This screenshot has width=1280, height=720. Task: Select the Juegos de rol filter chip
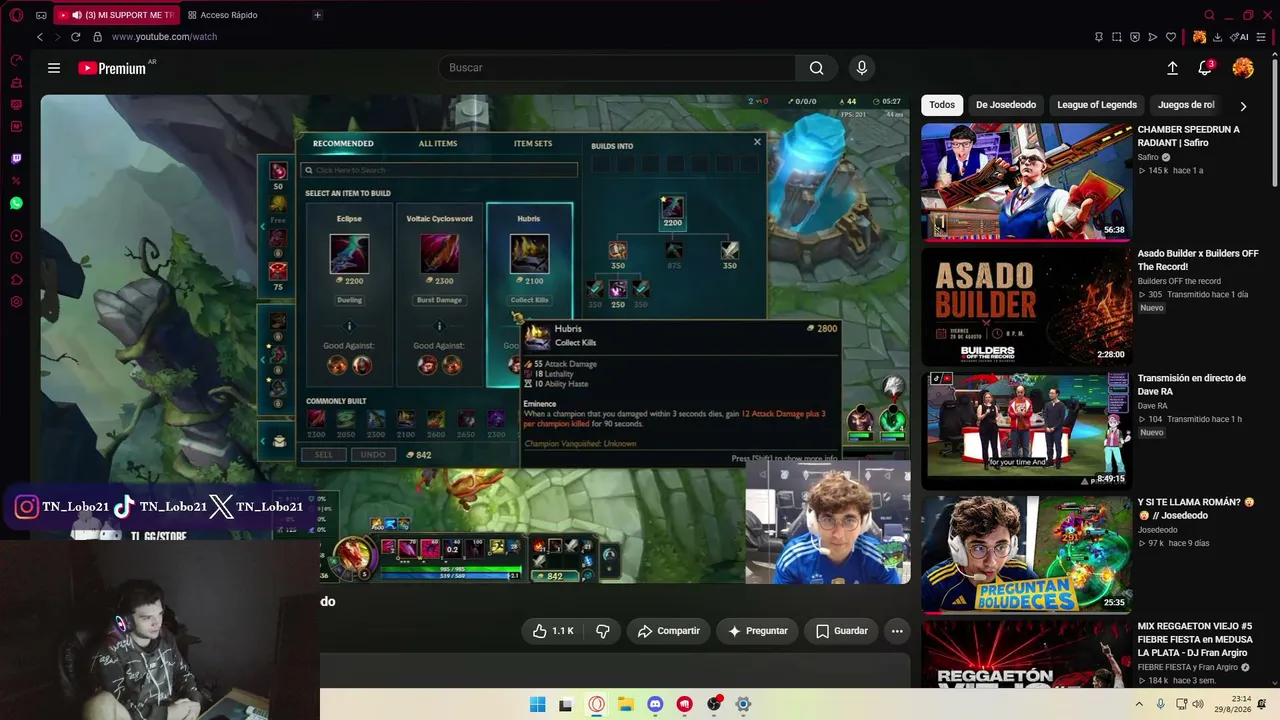coord(1186,105)
